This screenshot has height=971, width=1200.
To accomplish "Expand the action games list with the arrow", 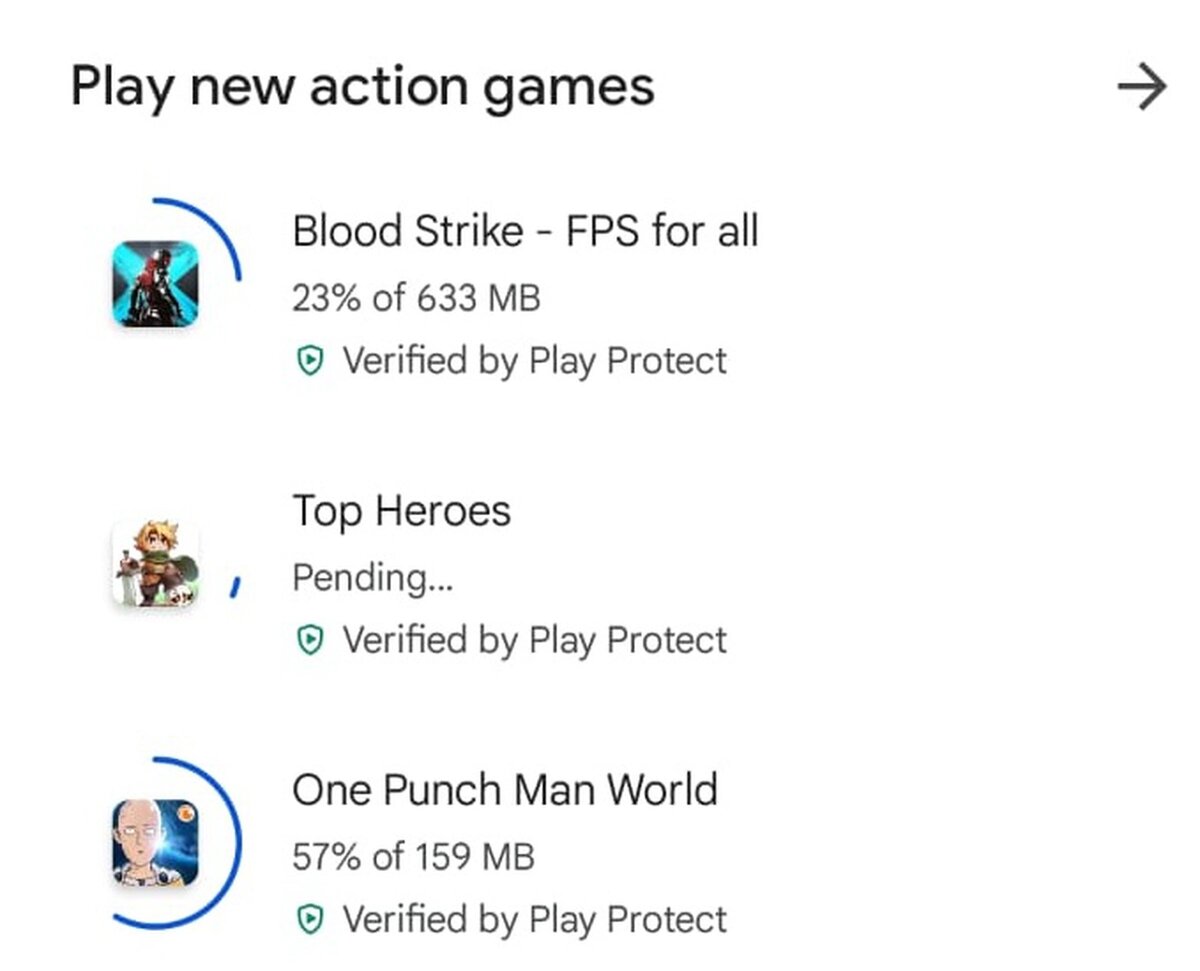I will coord(1141,88).
